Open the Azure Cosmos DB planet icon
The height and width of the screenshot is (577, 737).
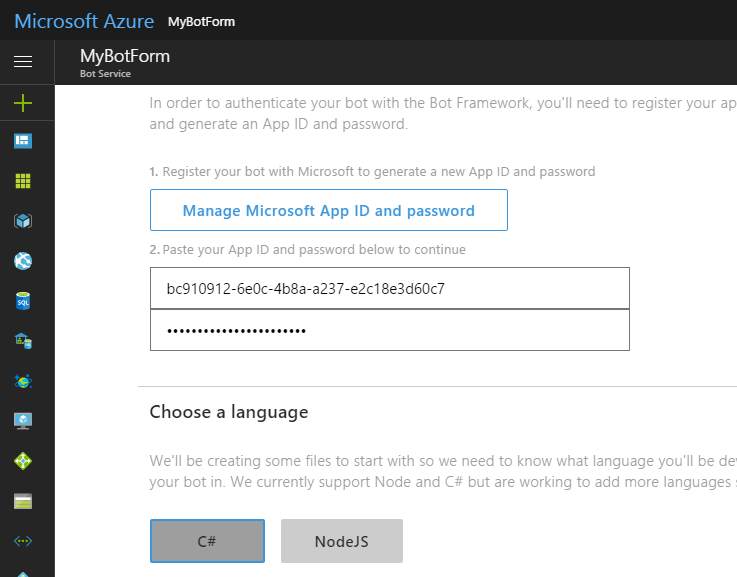[23, 381]
